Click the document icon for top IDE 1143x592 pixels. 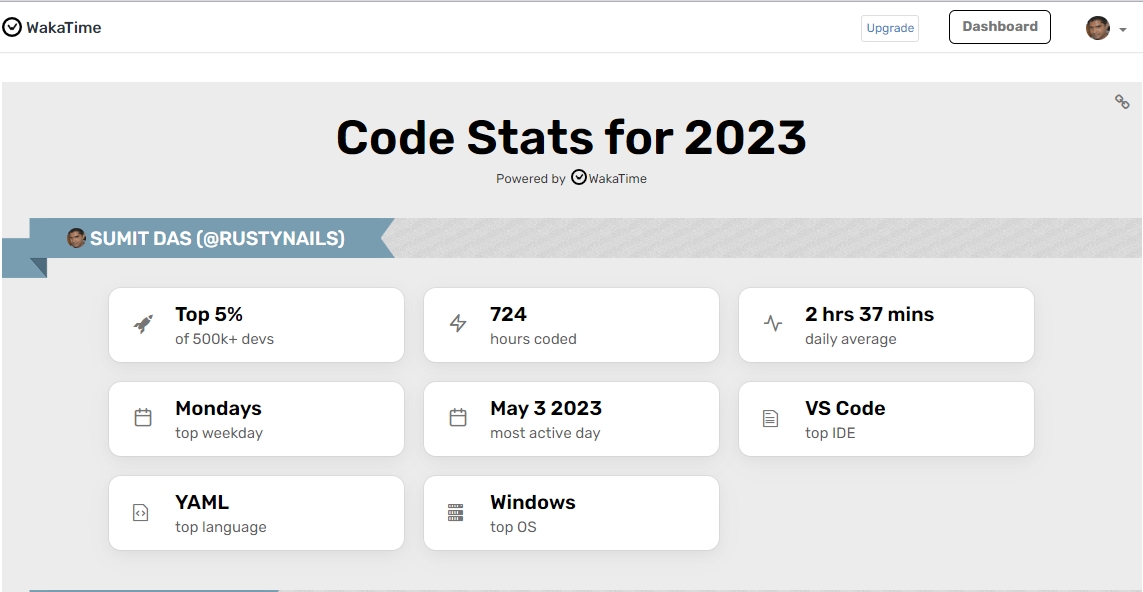(x=771, y=418)
